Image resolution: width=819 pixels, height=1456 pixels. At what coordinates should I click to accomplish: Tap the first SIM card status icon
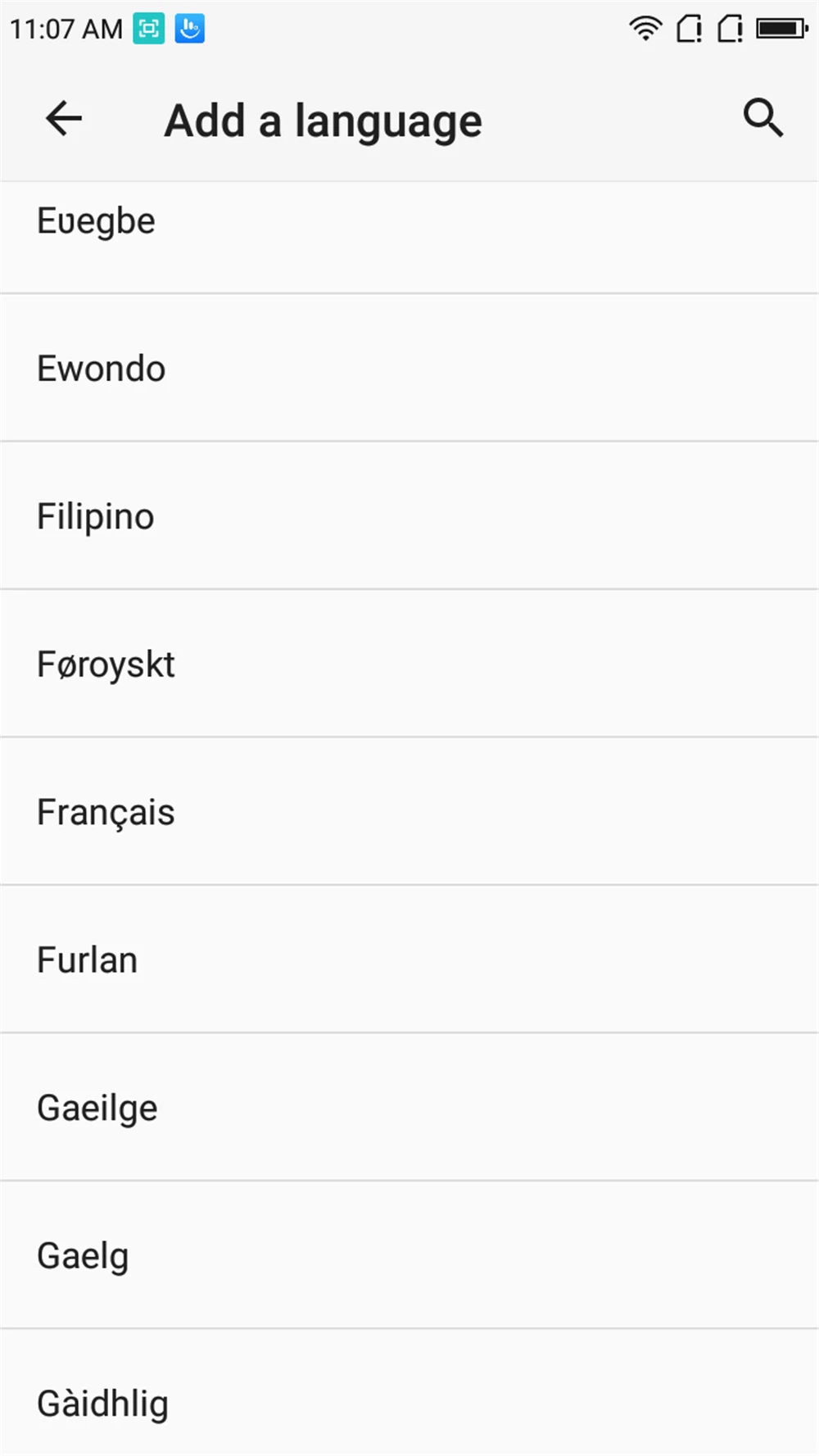(689, 29)
